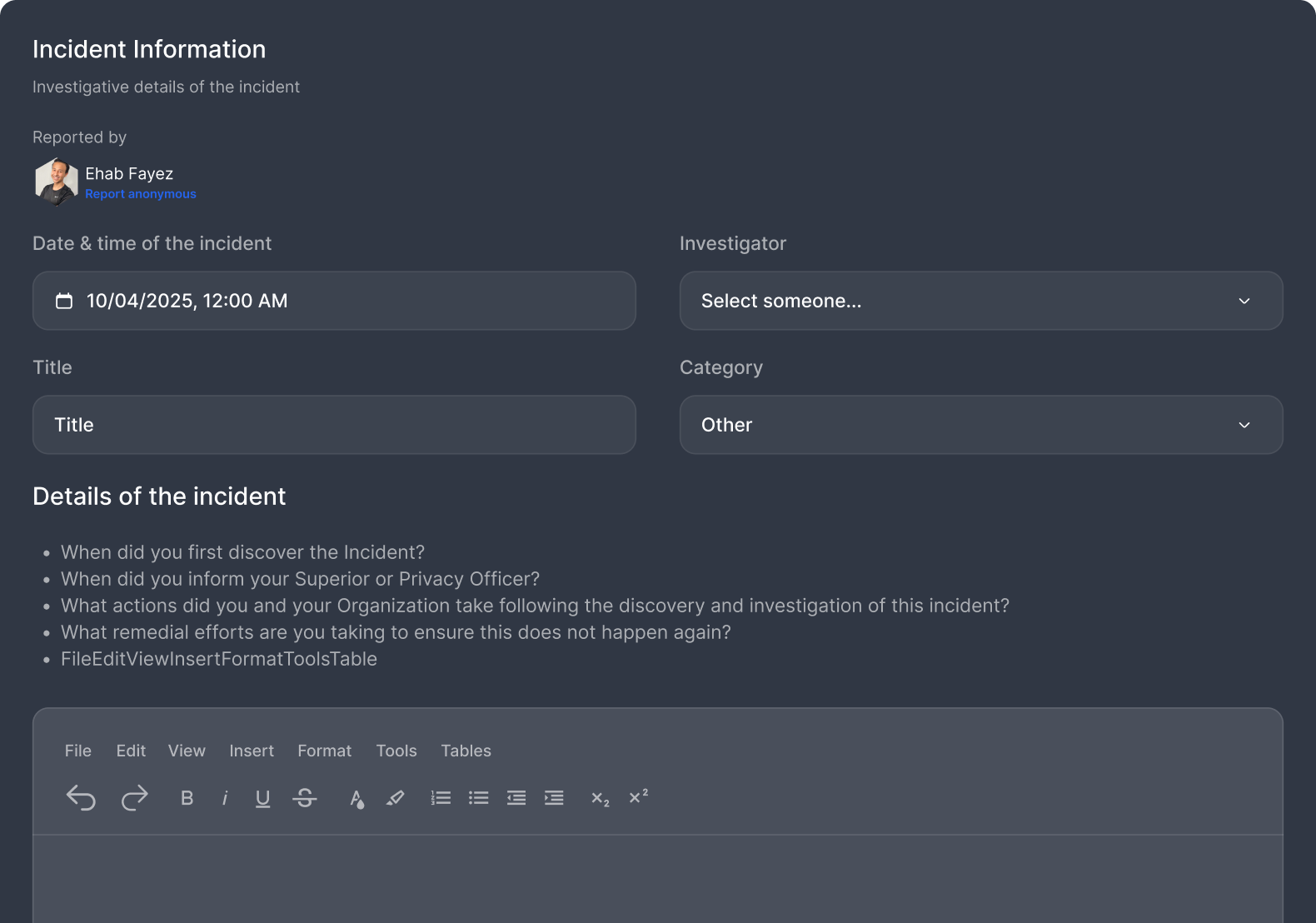
Task: Toggle strikethrough formatting
Action: click(x=305, y=798)
